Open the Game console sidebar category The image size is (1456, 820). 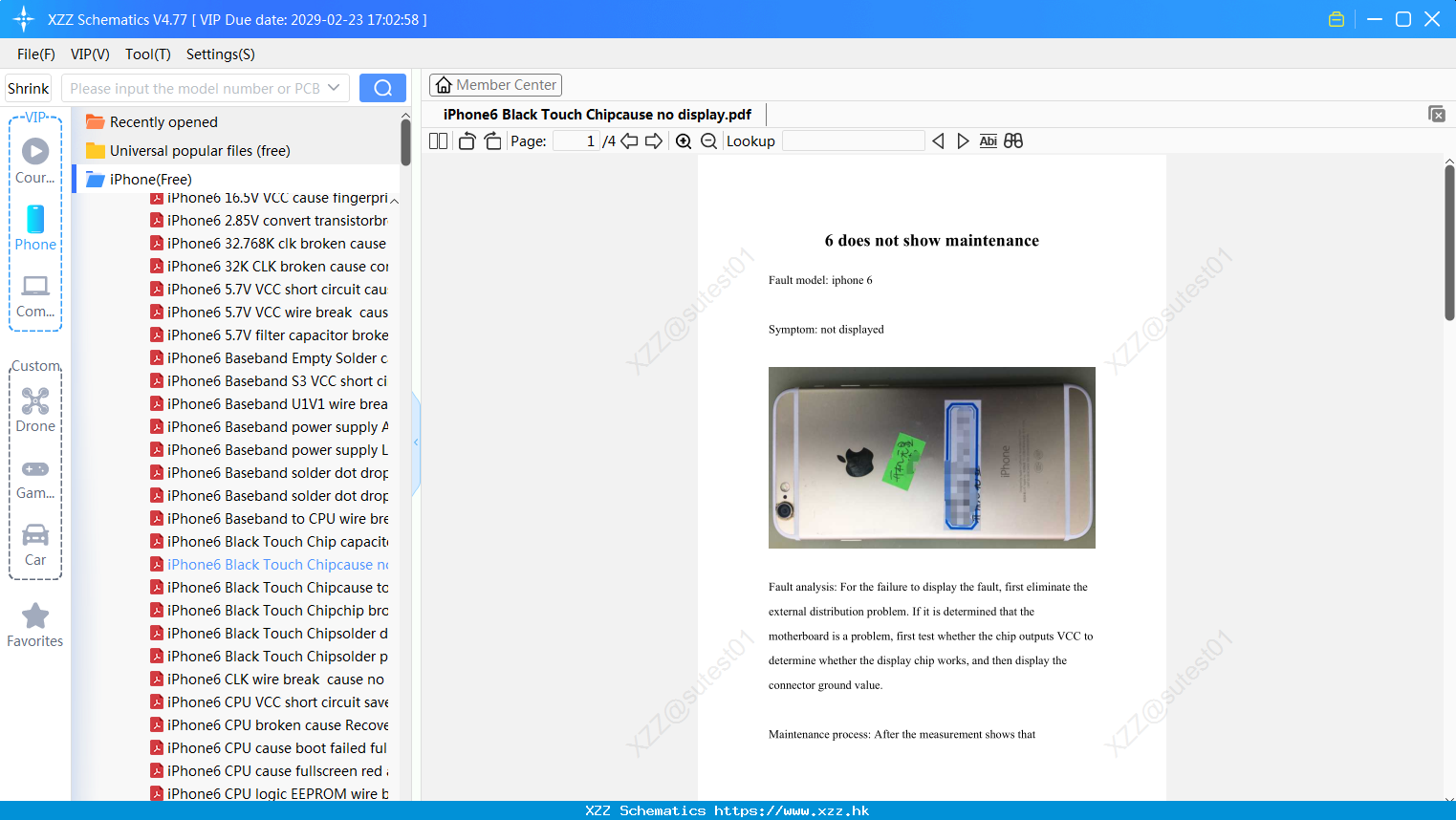click(x=35, y=480)
